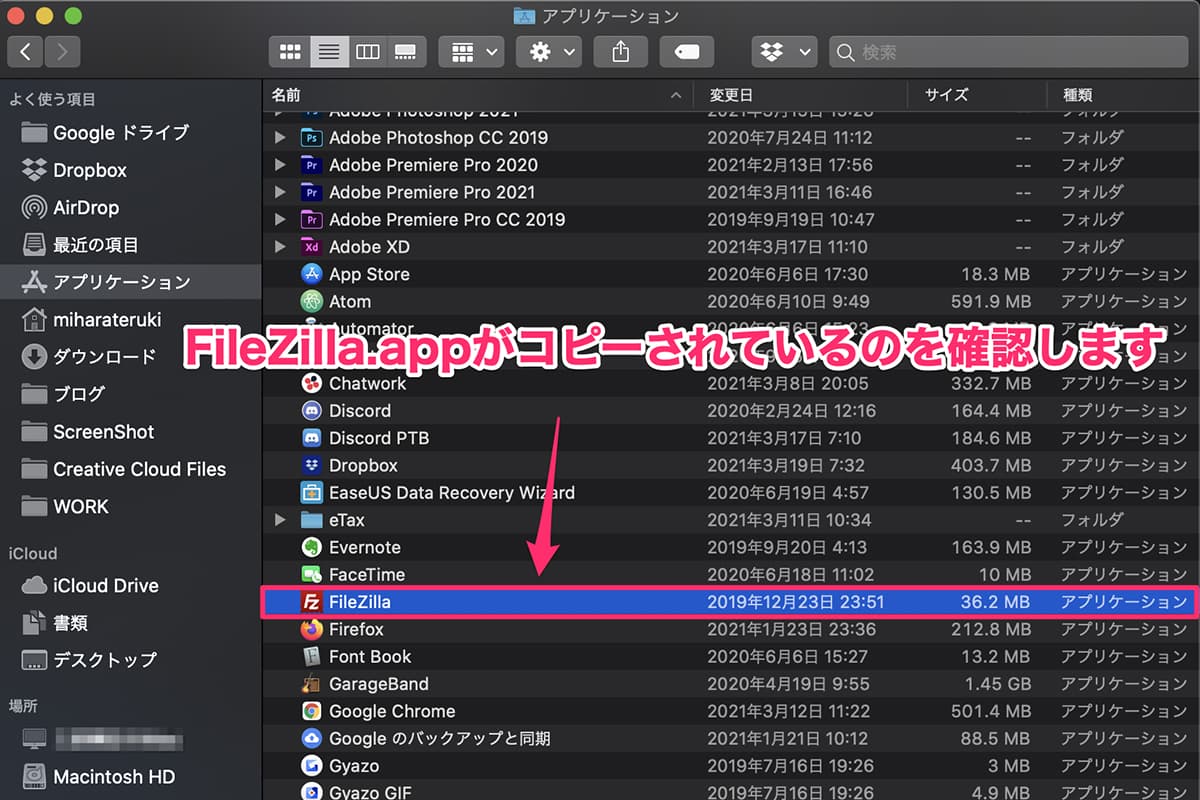The image size is (1200, 800).
Task: Navigate back with the back arrow button
Action: click(25, 51)
